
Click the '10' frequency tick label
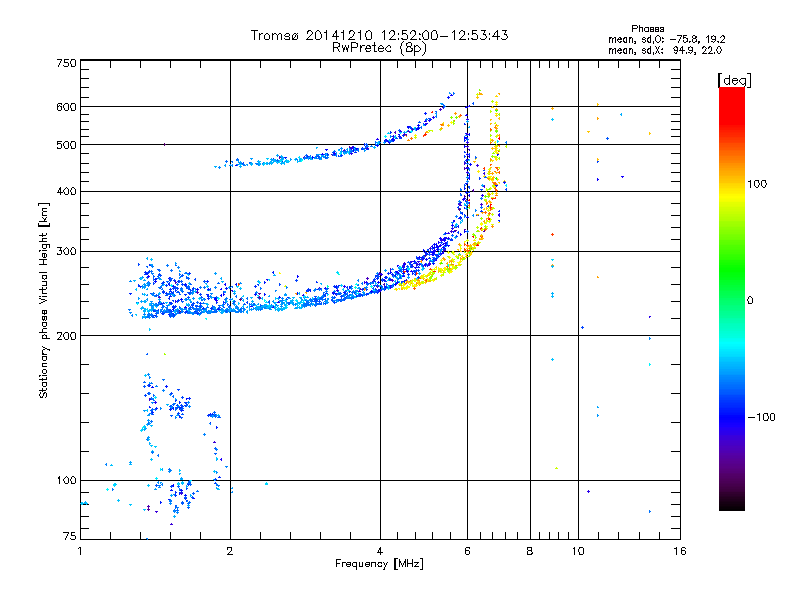pyautogui.click(x=578, y=551)
